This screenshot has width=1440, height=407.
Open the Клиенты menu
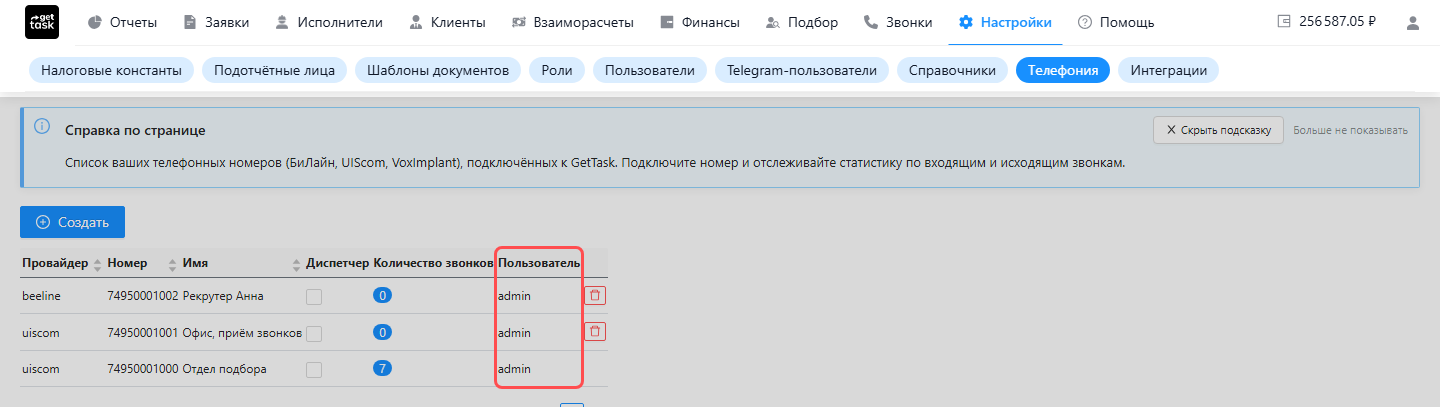point(448,22)
